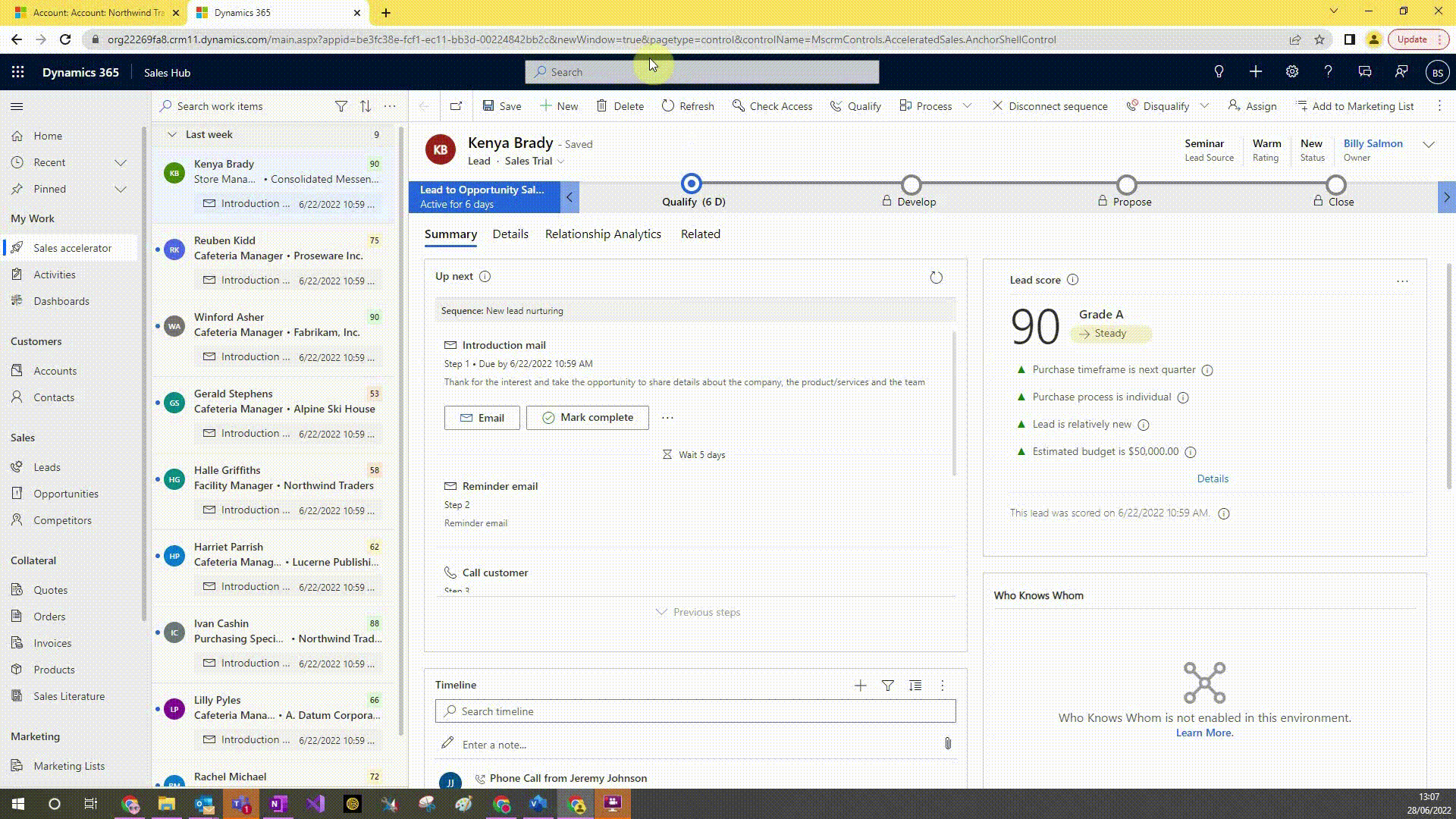This screenshot has height=819, width=1456.
Task: Open the Dynamics 365 app launcher waffle
Action: coord(18,72)
